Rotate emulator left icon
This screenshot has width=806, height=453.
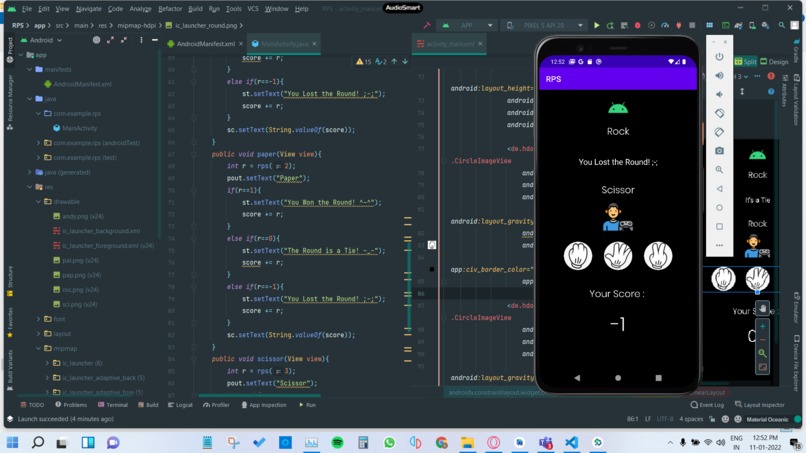719,113
